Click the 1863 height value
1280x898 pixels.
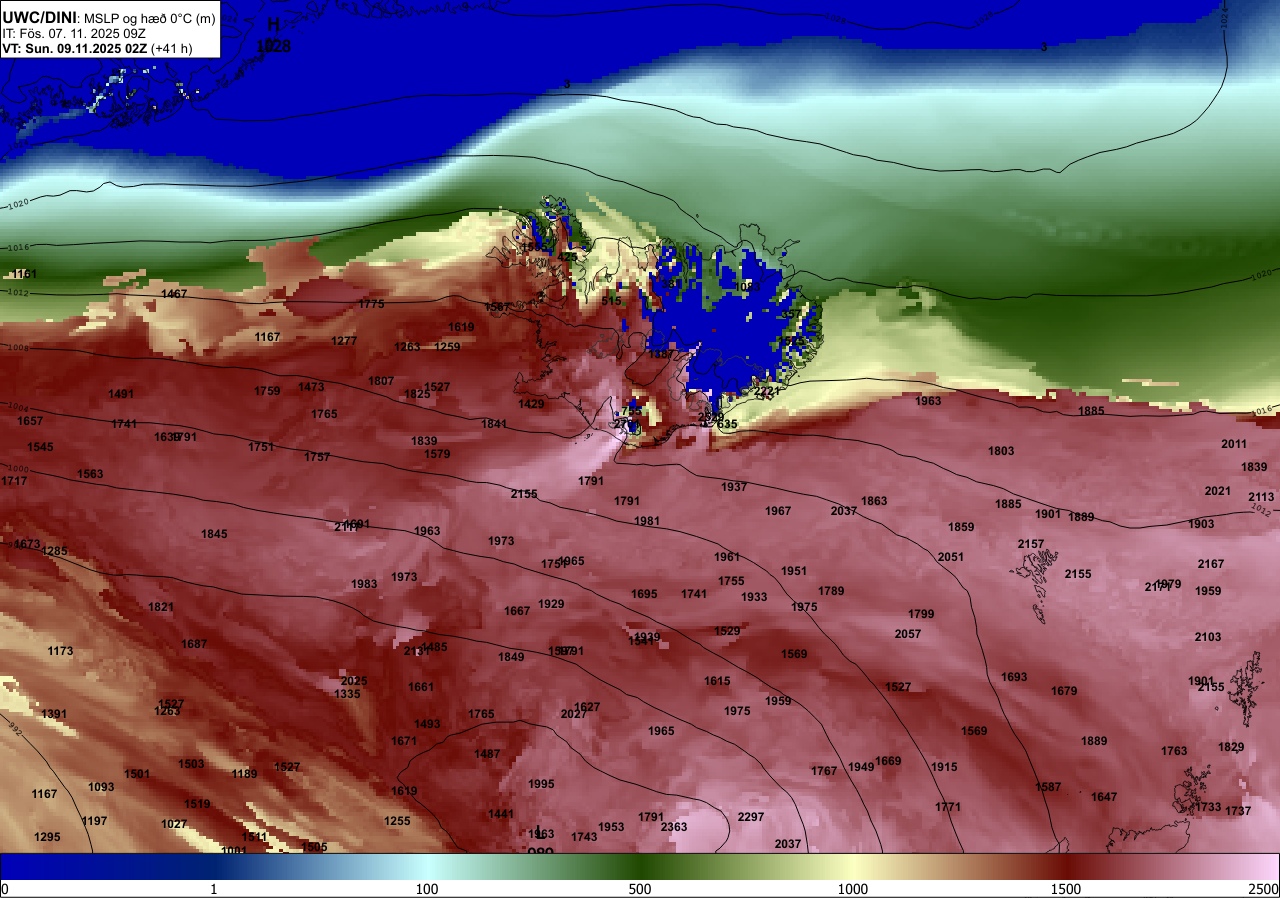(874, 501)
